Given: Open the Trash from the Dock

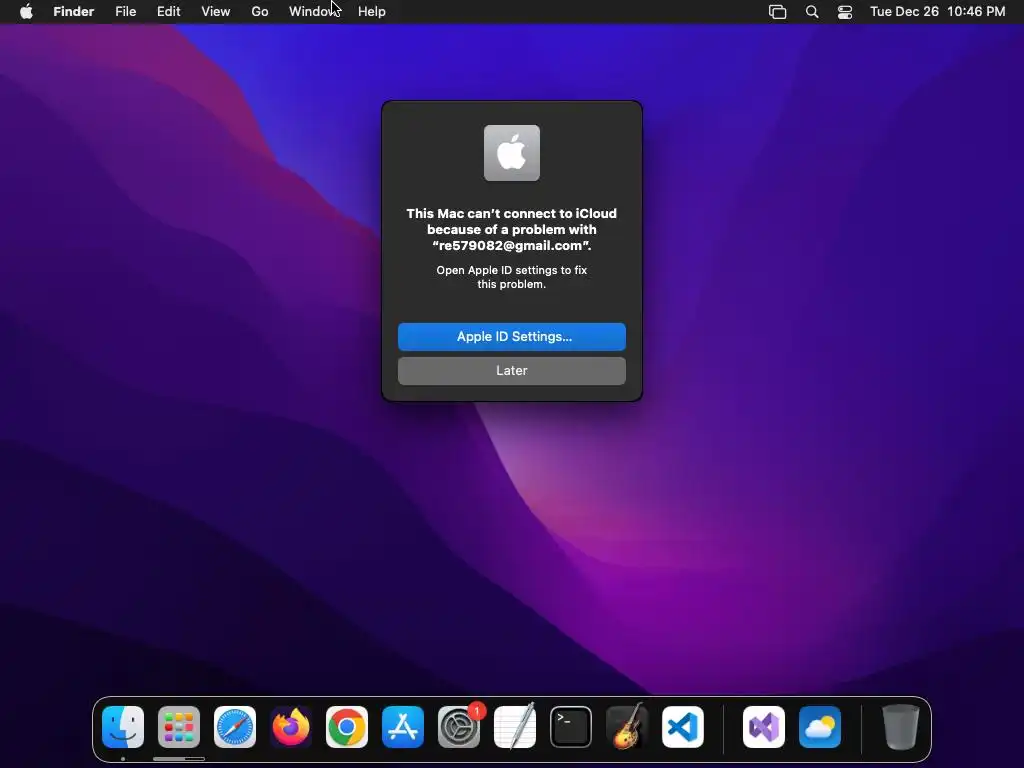Looking at the screenshot, I should [901, 727].
